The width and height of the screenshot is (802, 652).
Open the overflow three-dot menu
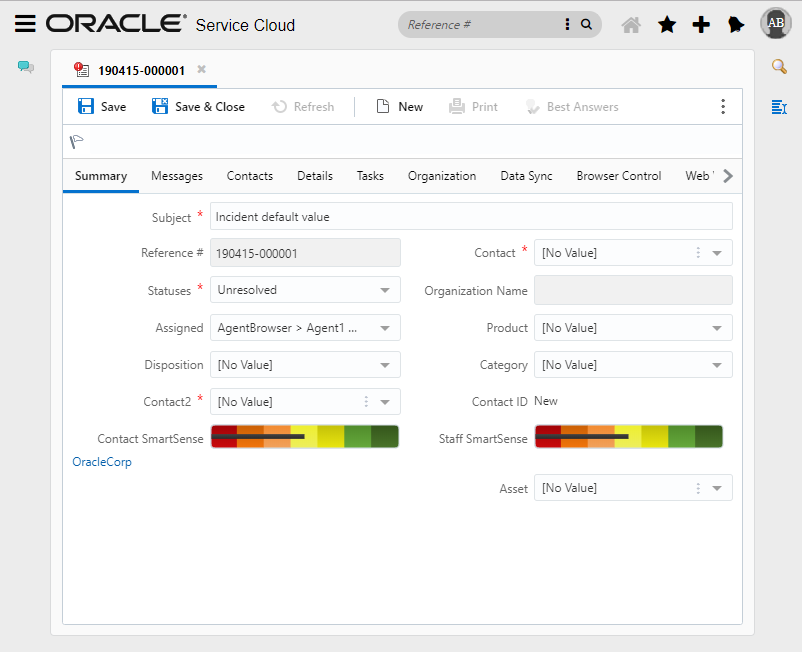[x=723, y=106]
